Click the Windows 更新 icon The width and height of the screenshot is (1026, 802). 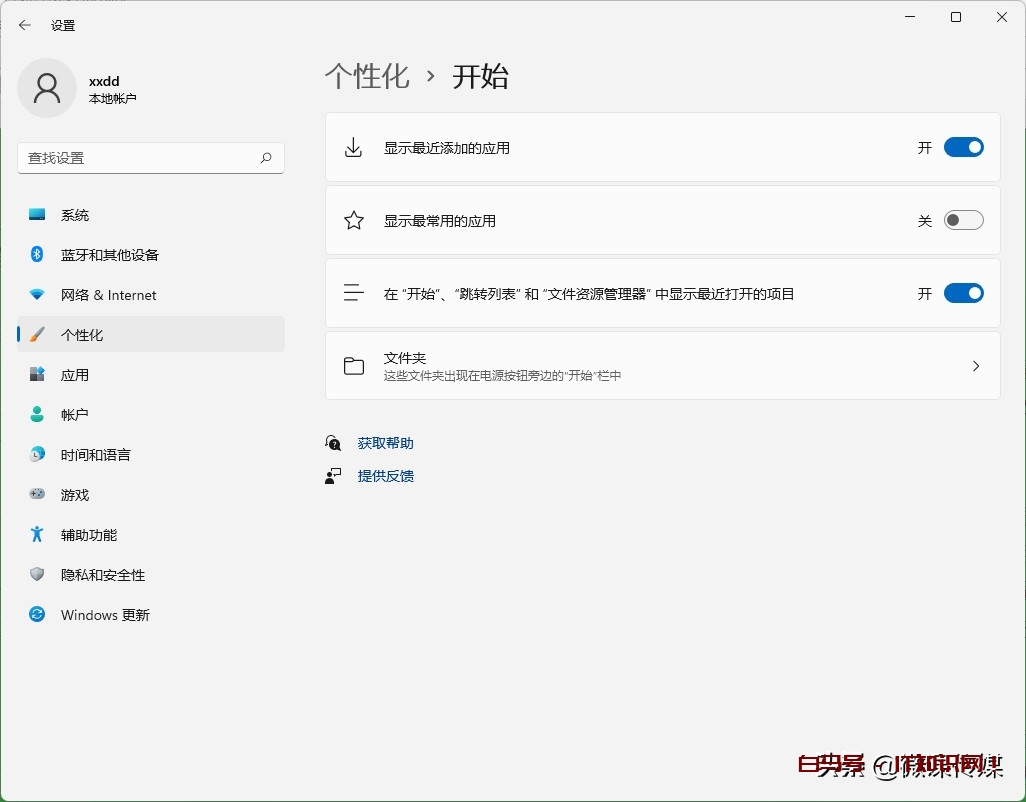tap(36, 614)
